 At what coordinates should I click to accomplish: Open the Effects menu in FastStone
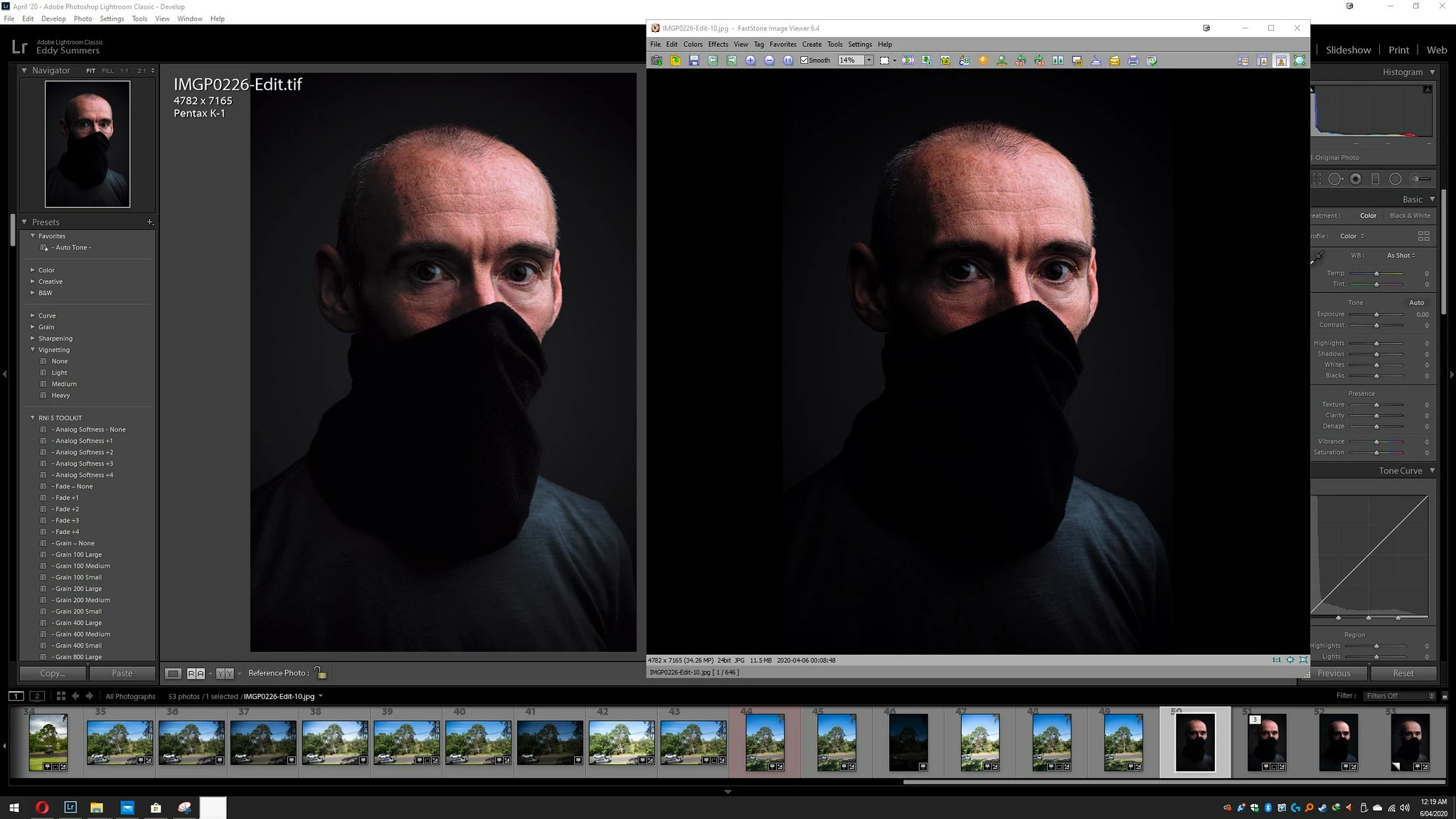tap(718, 44)
